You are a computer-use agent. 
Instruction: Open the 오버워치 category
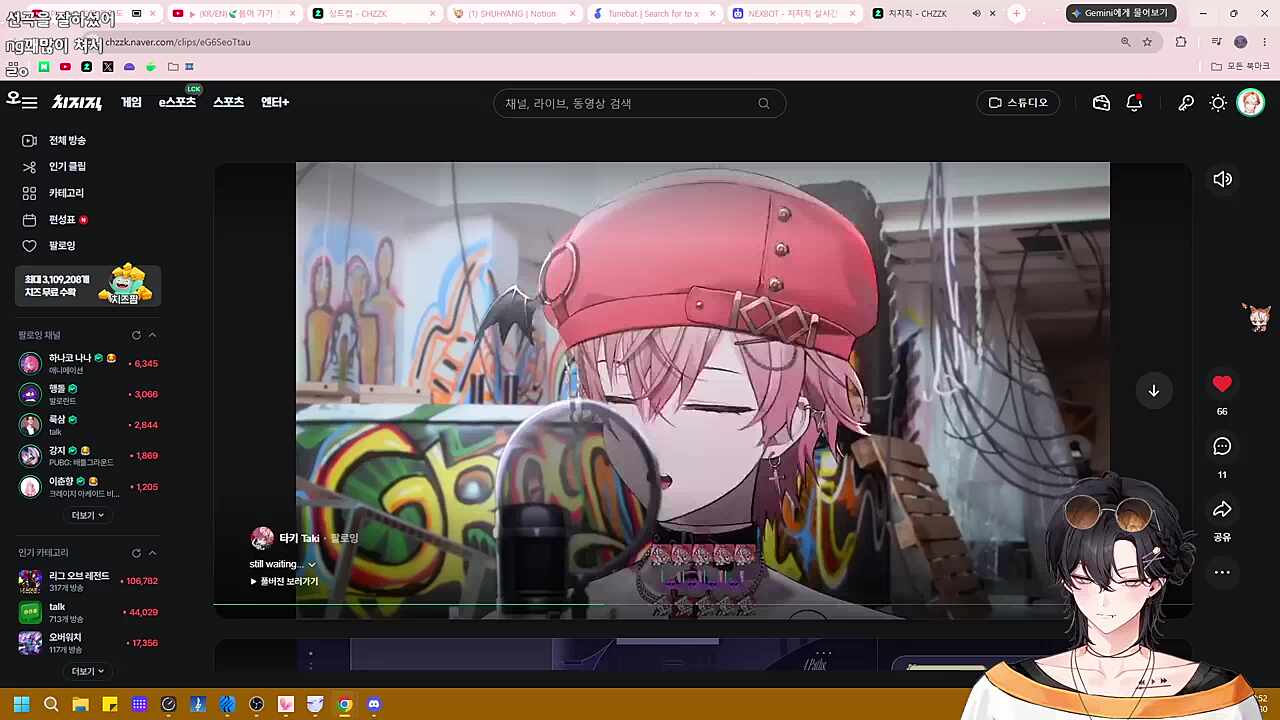coord(88,643)
